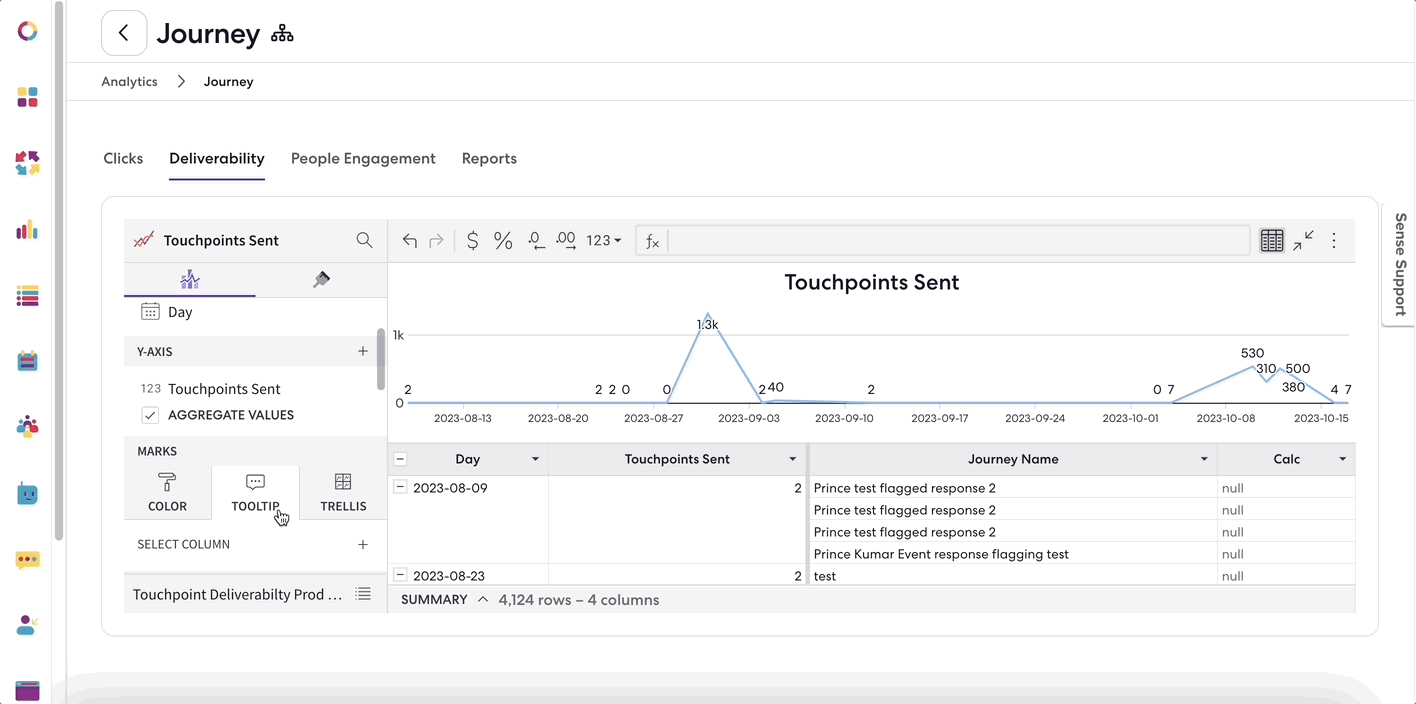Click the line chart icon beside the Touchpoints Sent heading
This screenshot has height=704, width=1416.
click(x=144, y=240)
